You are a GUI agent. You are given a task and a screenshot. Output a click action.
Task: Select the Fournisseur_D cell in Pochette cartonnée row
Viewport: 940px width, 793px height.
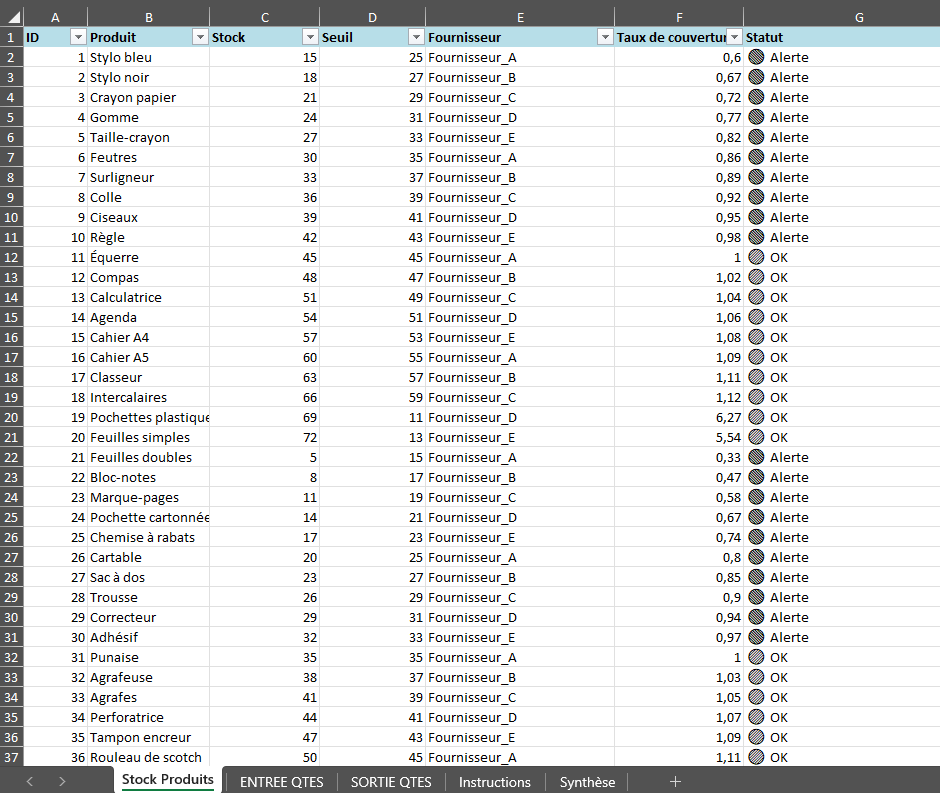coord(520,517)
